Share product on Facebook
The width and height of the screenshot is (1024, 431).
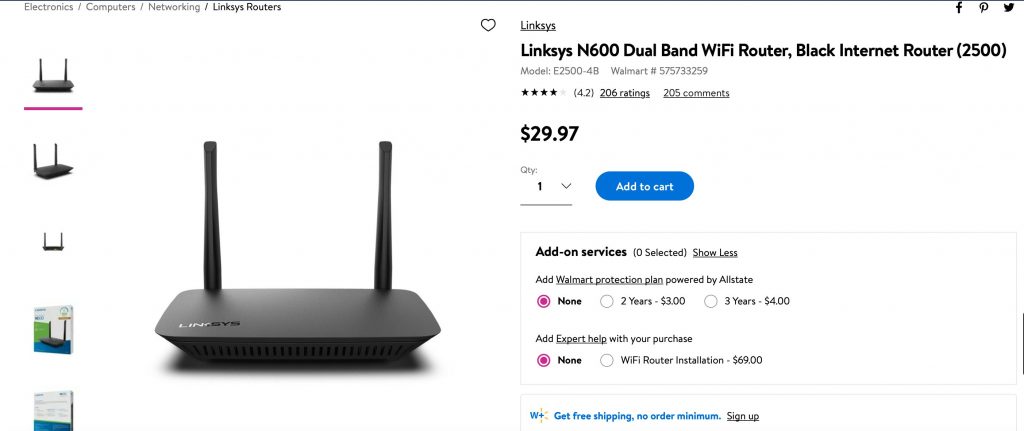(959, 7)
